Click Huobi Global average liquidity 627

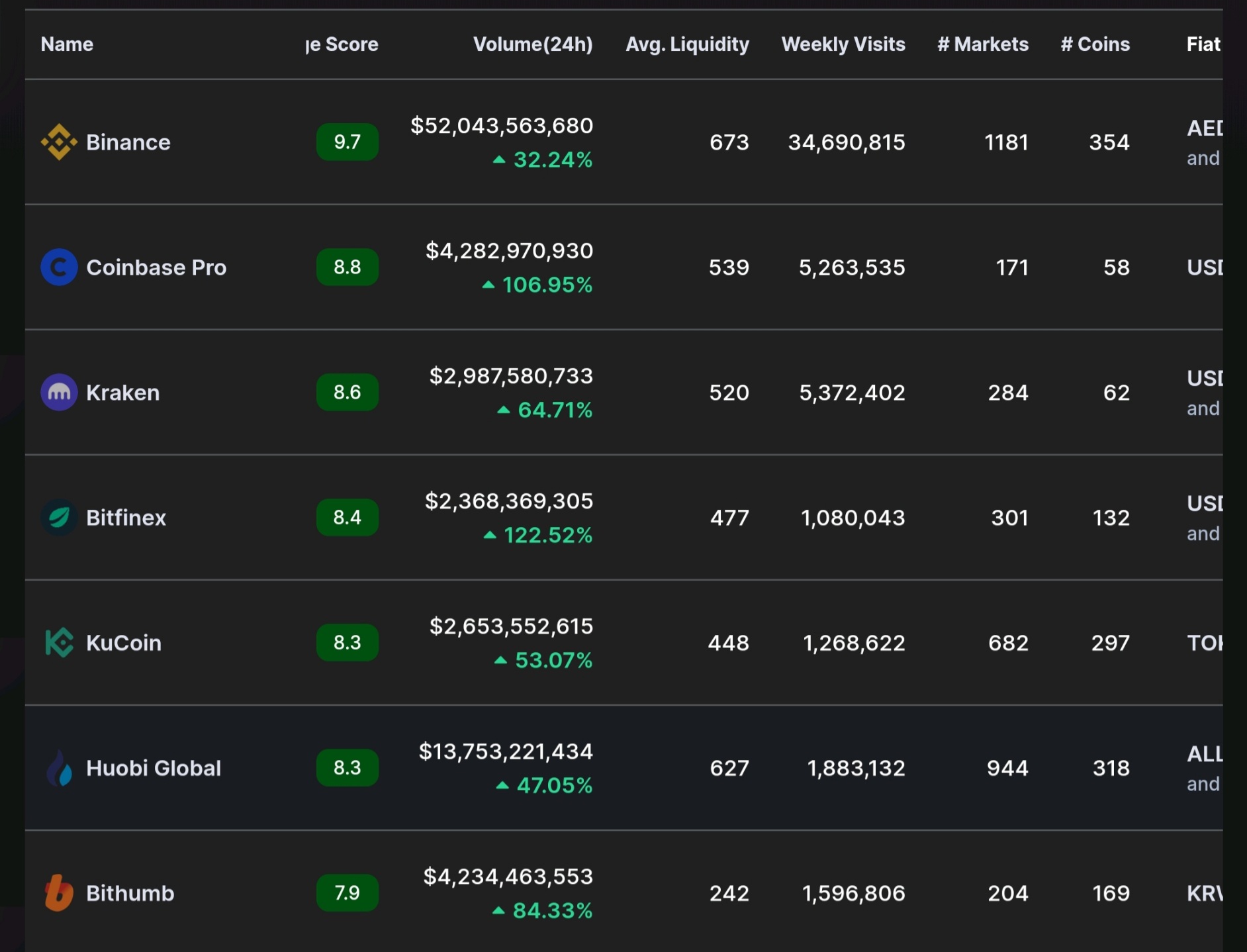coord(729,768)
